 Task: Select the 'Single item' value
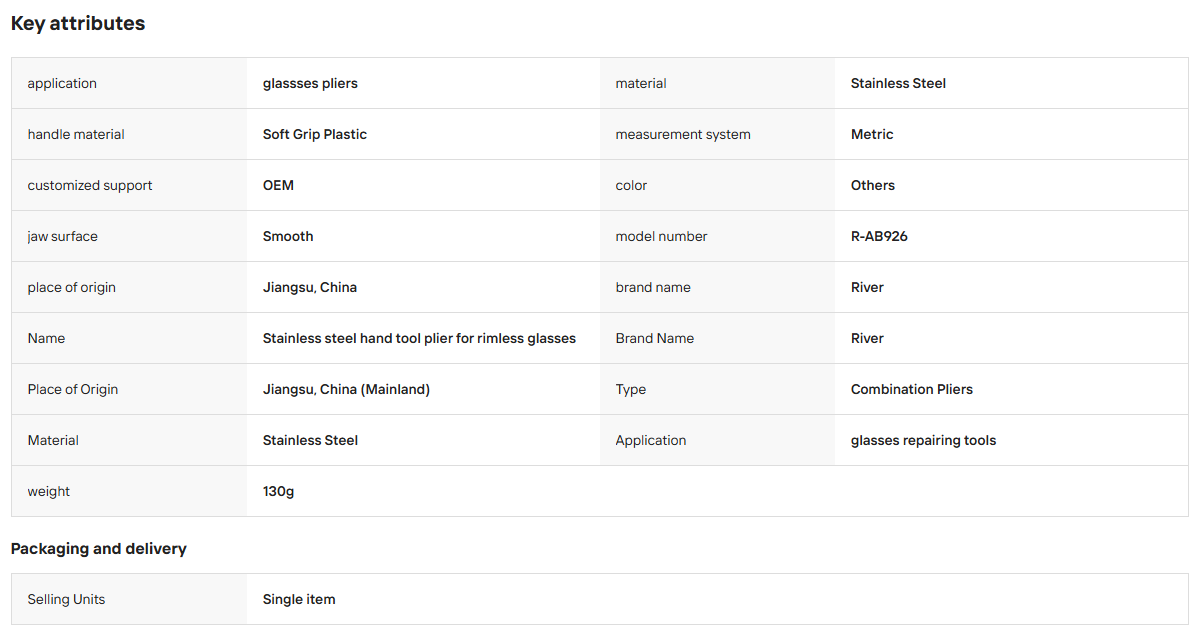pos(298,599)
